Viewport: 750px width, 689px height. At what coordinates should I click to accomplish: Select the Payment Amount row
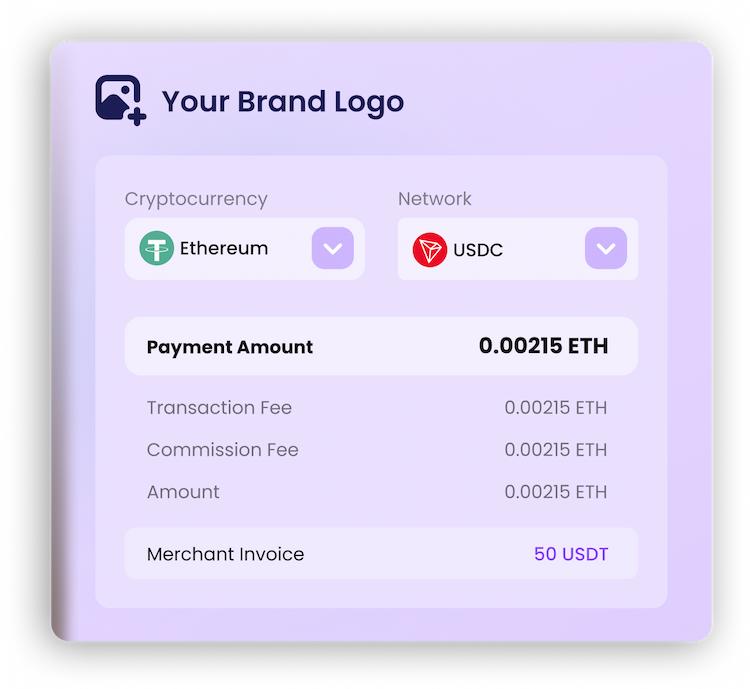coord(381,346)
